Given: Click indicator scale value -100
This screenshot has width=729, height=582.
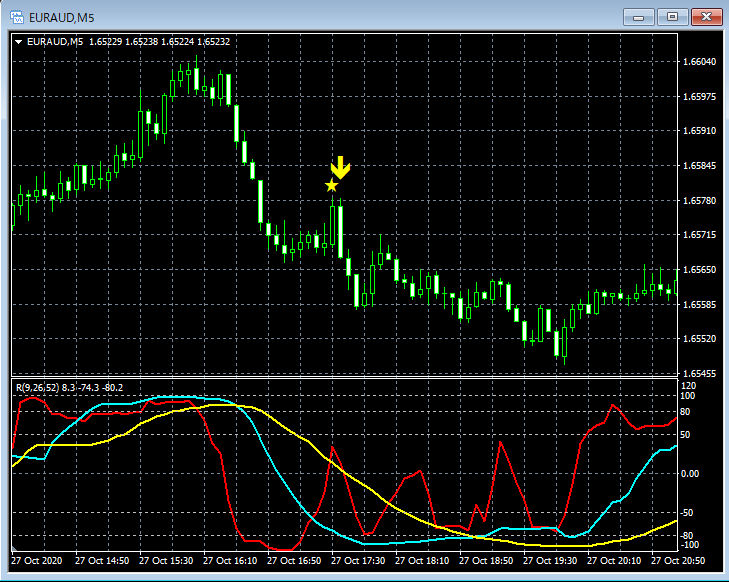Looking at the screenshot, I should point(689,545).
